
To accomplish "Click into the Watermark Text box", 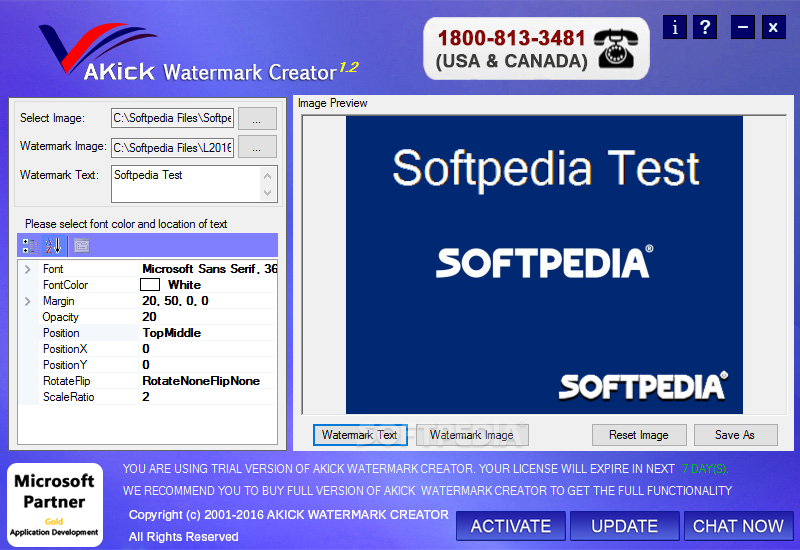I will [187, 184].
